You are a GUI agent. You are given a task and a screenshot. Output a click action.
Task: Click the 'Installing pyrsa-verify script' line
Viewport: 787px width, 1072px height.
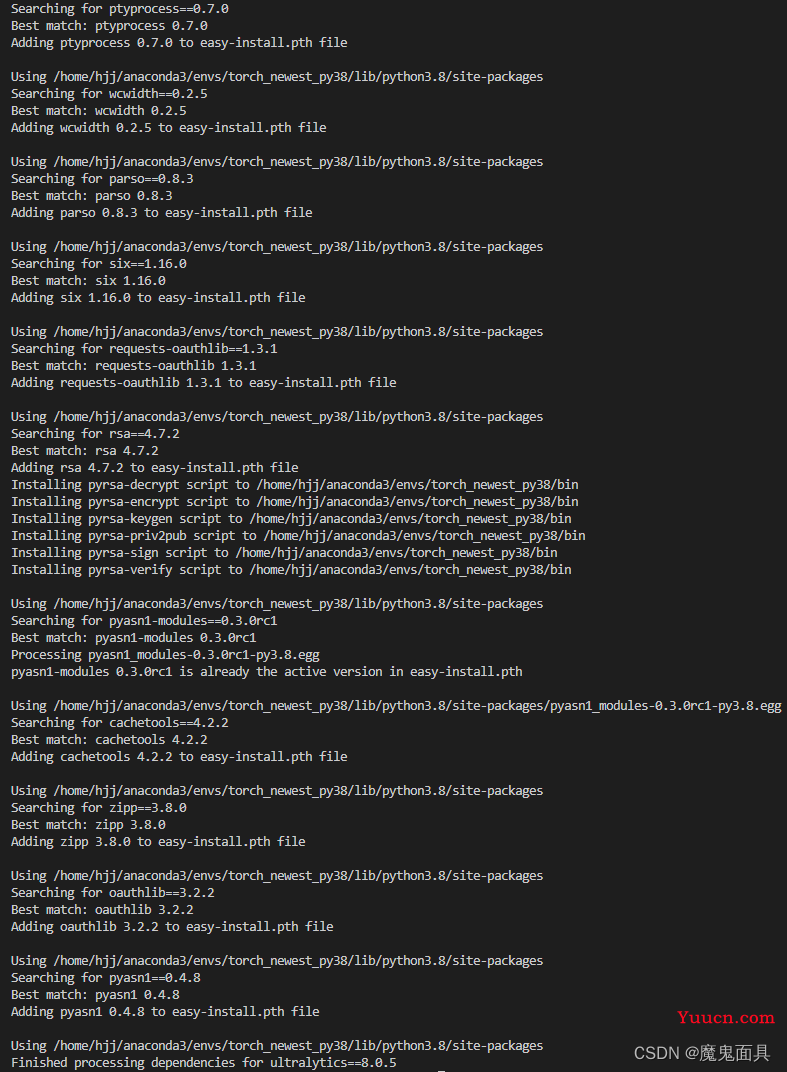click(291, 570)
